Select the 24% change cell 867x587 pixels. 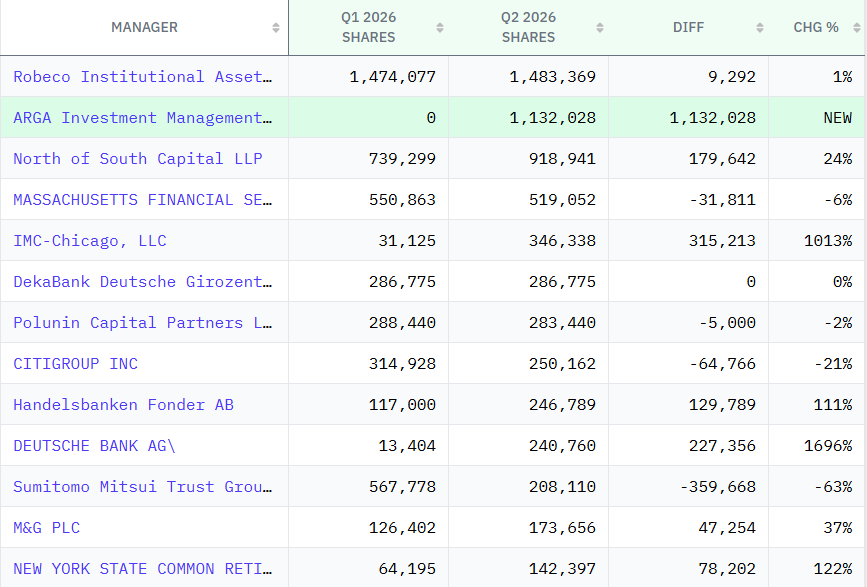837,159
